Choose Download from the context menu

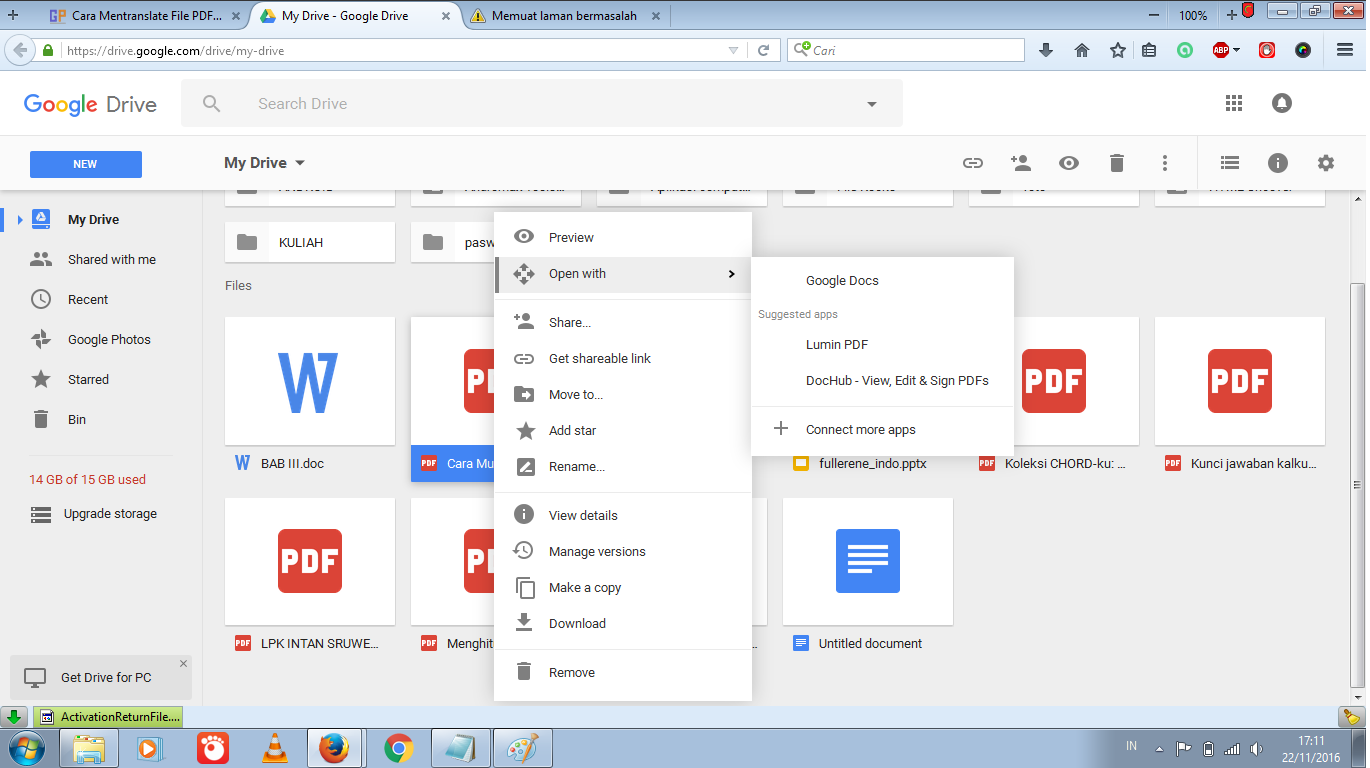(x=623, y=624)
